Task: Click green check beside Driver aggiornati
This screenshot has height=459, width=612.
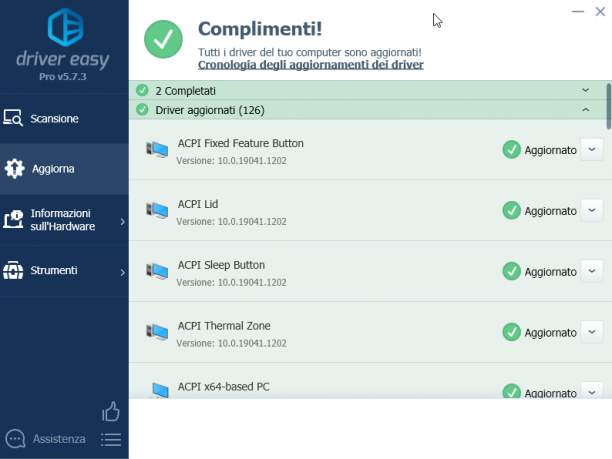Action: point(142,110)
